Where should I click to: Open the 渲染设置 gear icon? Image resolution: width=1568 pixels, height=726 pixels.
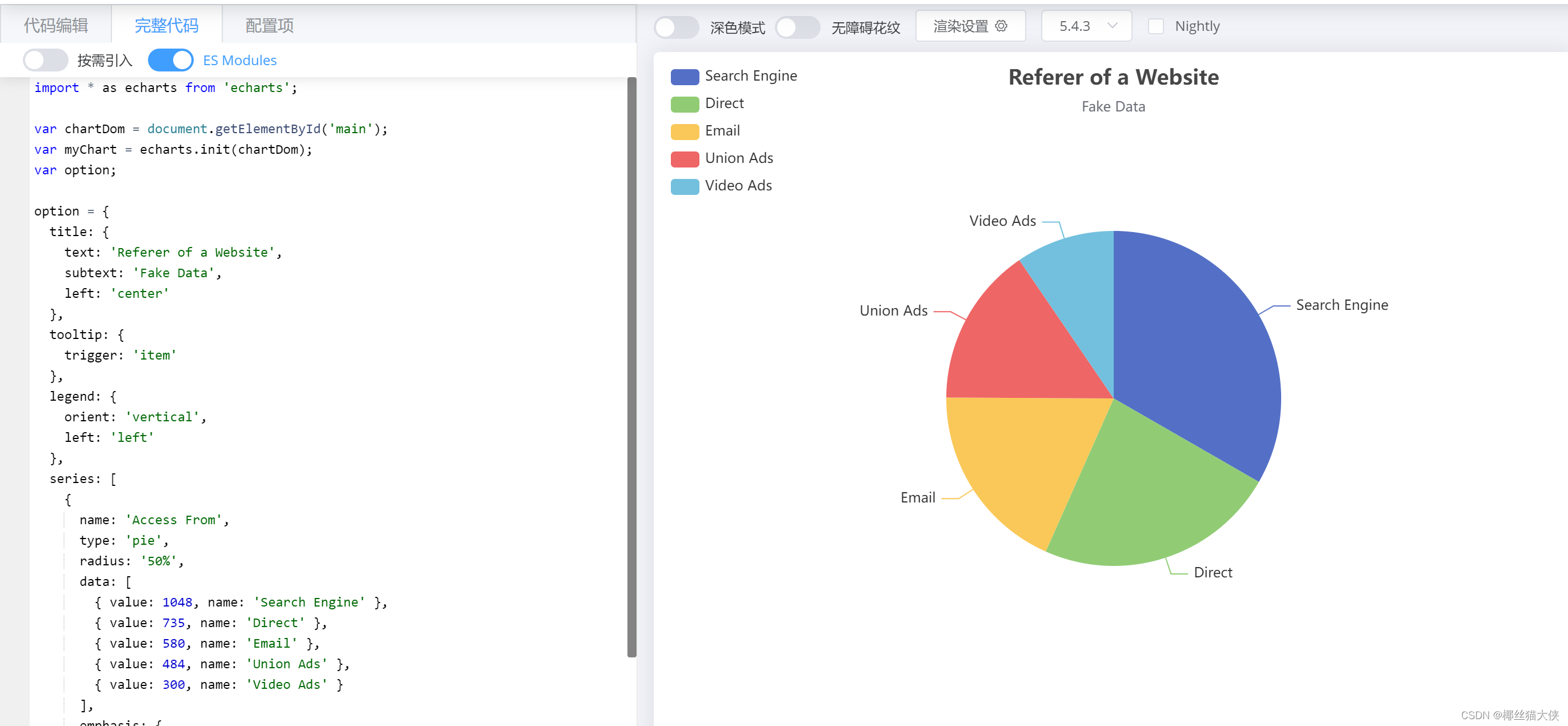pos(1001,26)
